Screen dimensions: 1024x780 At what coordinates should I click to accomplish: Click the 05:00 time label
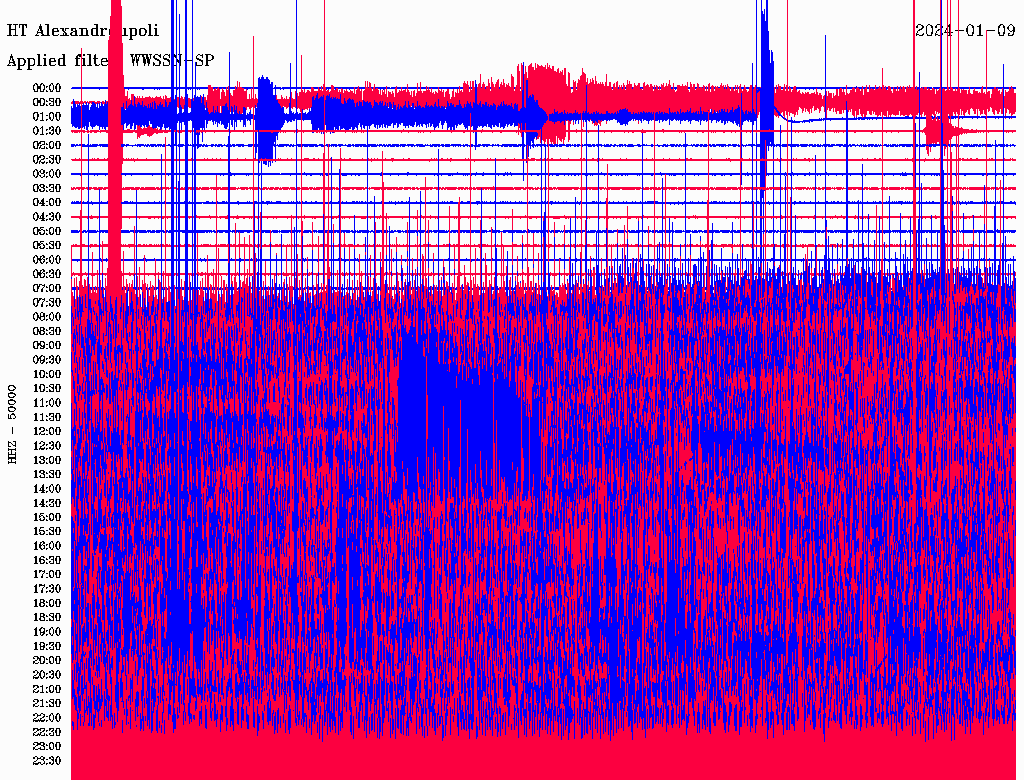[x=47, y=231]
